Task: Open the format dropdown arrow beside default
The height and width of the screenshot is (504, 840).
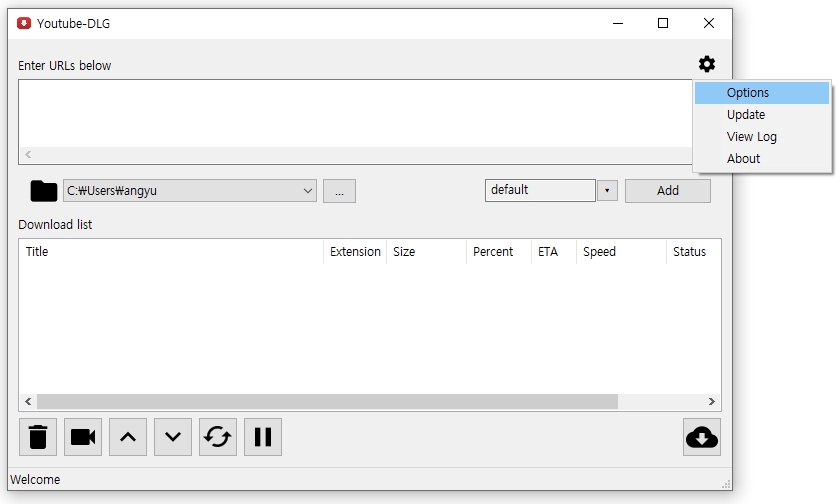Action: 607,191
